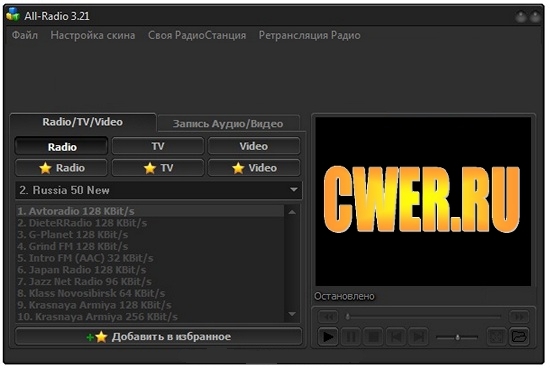Pause playback with the Pause button
Viewport: 550px width, 368px height.
coord(350,337)
